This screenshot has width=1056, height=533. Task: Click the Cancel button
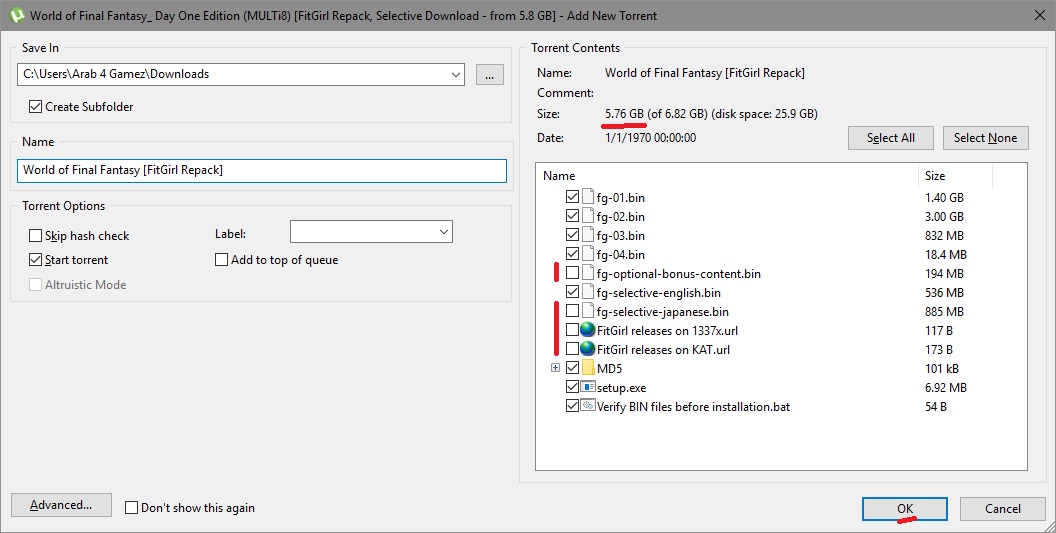[1003, 509]
